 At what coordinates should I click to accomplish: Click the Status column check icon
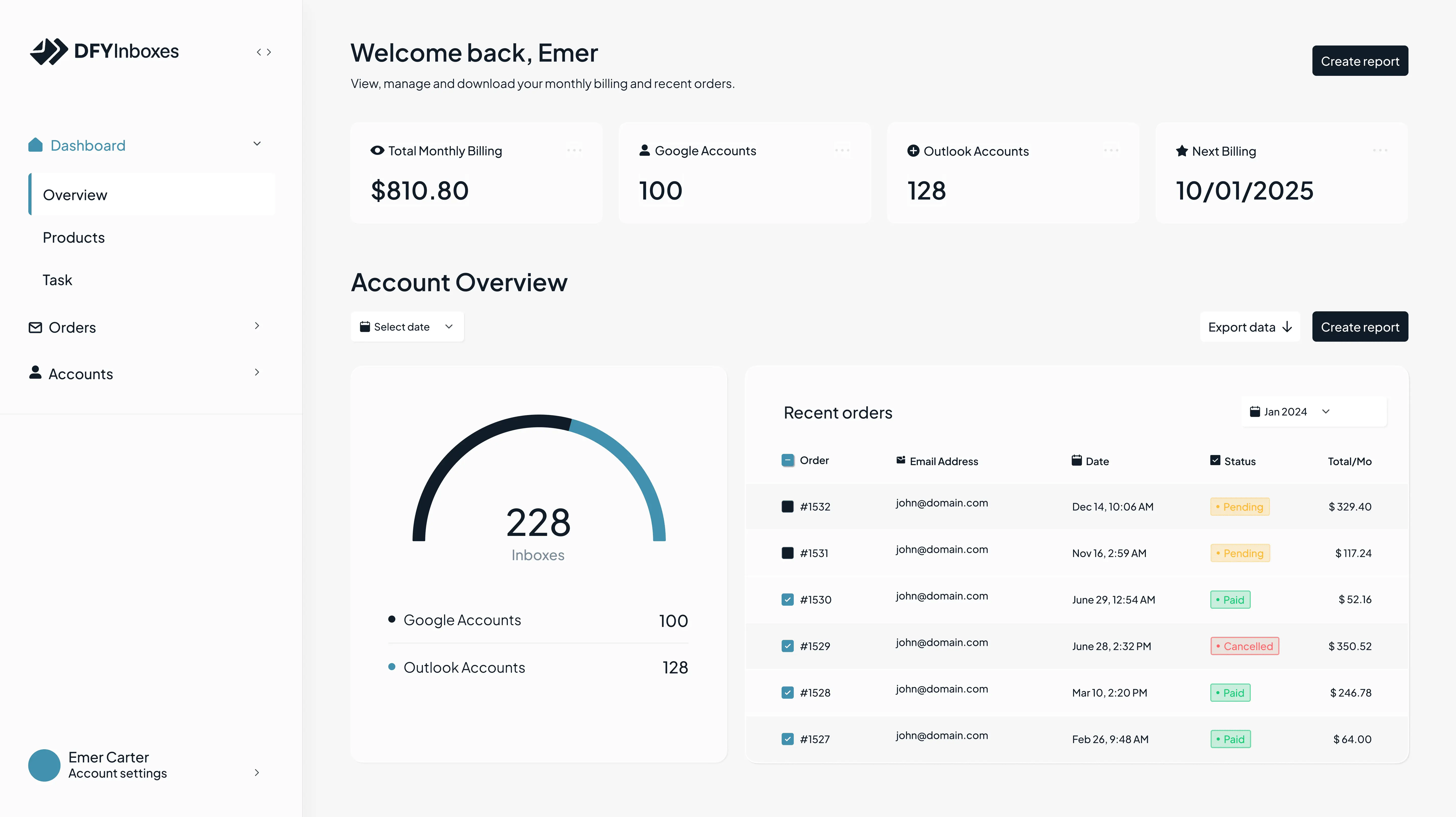tap(1215, 460)
